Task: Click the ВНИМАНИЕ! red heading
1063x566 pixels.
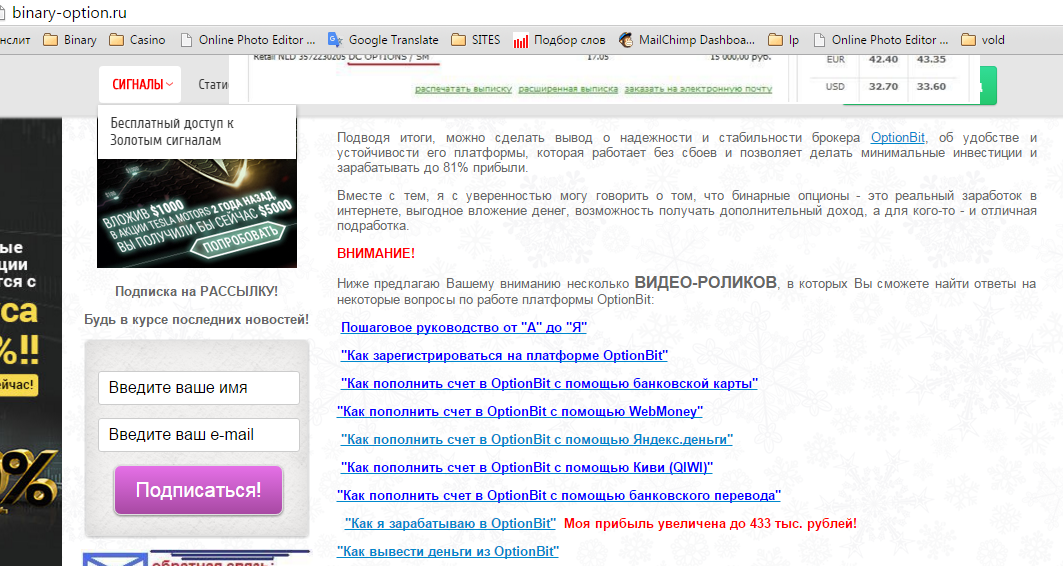Action: (376, 254)
